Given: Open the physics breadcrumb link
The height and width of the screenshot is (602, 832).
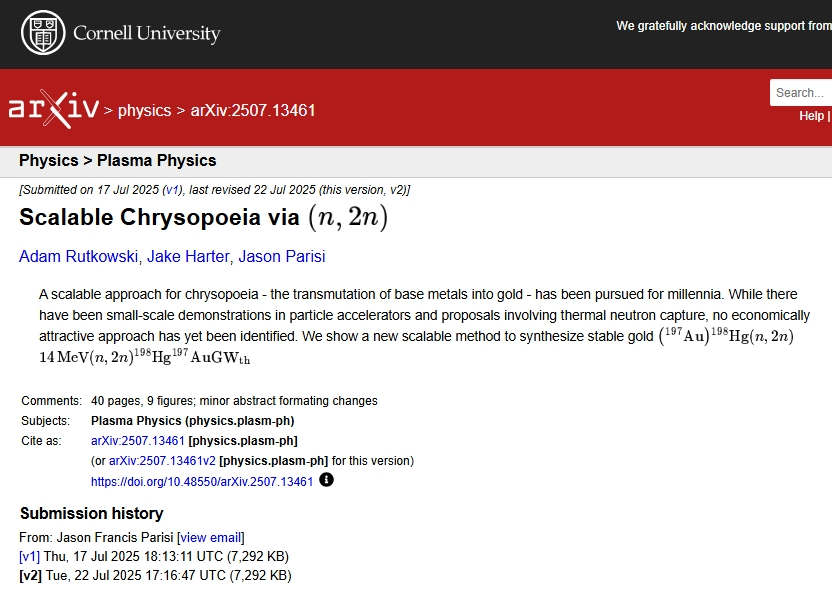Looking at the screenshot, I should (x=144, y=110).
